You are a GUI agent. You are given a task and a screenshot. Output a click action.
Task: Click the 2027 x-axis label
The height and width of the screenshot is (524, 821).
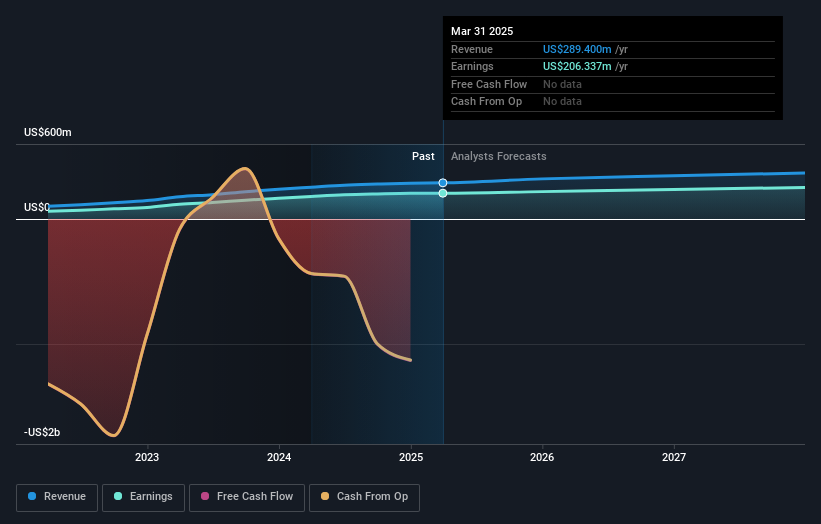tap(674, 458)
